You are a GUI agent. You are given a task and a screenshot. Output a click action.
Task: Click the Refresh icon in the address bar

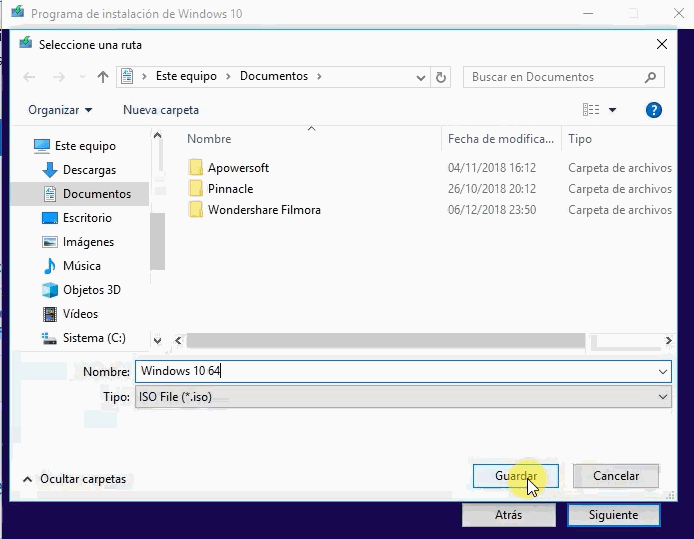click(x=442, y=77)
